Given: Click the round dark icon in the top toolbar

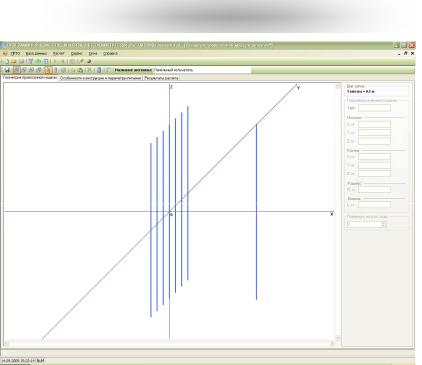Looking at the screenshot, I should [x=89, y=61].
